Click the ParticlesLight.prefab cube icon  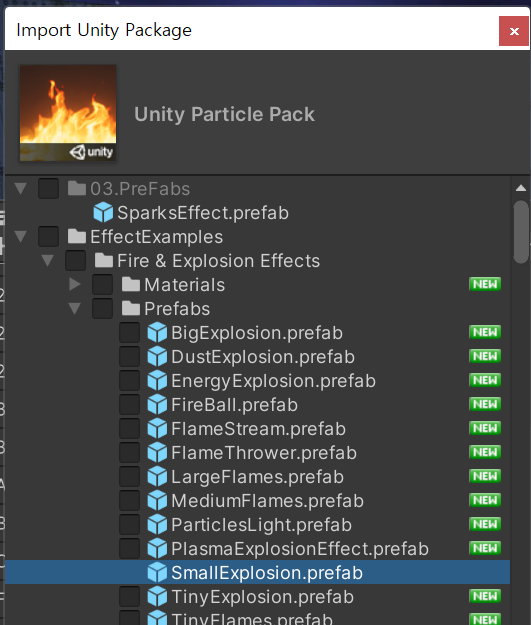click(x=157, y=525)
